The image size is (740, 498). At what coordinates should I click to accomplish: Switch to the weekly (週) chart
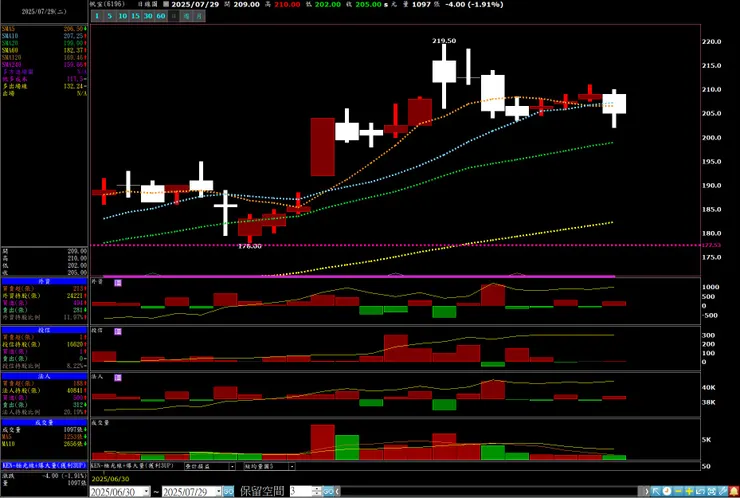[x=186, y=16]
